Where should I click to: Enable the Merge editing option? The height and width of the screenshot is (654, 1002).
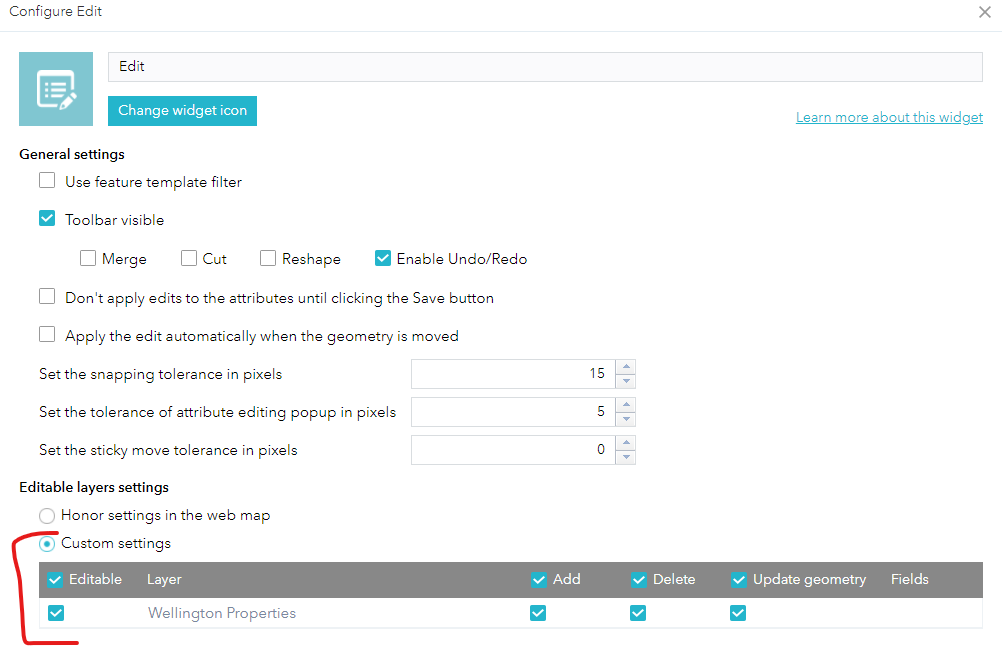[88, 258]
